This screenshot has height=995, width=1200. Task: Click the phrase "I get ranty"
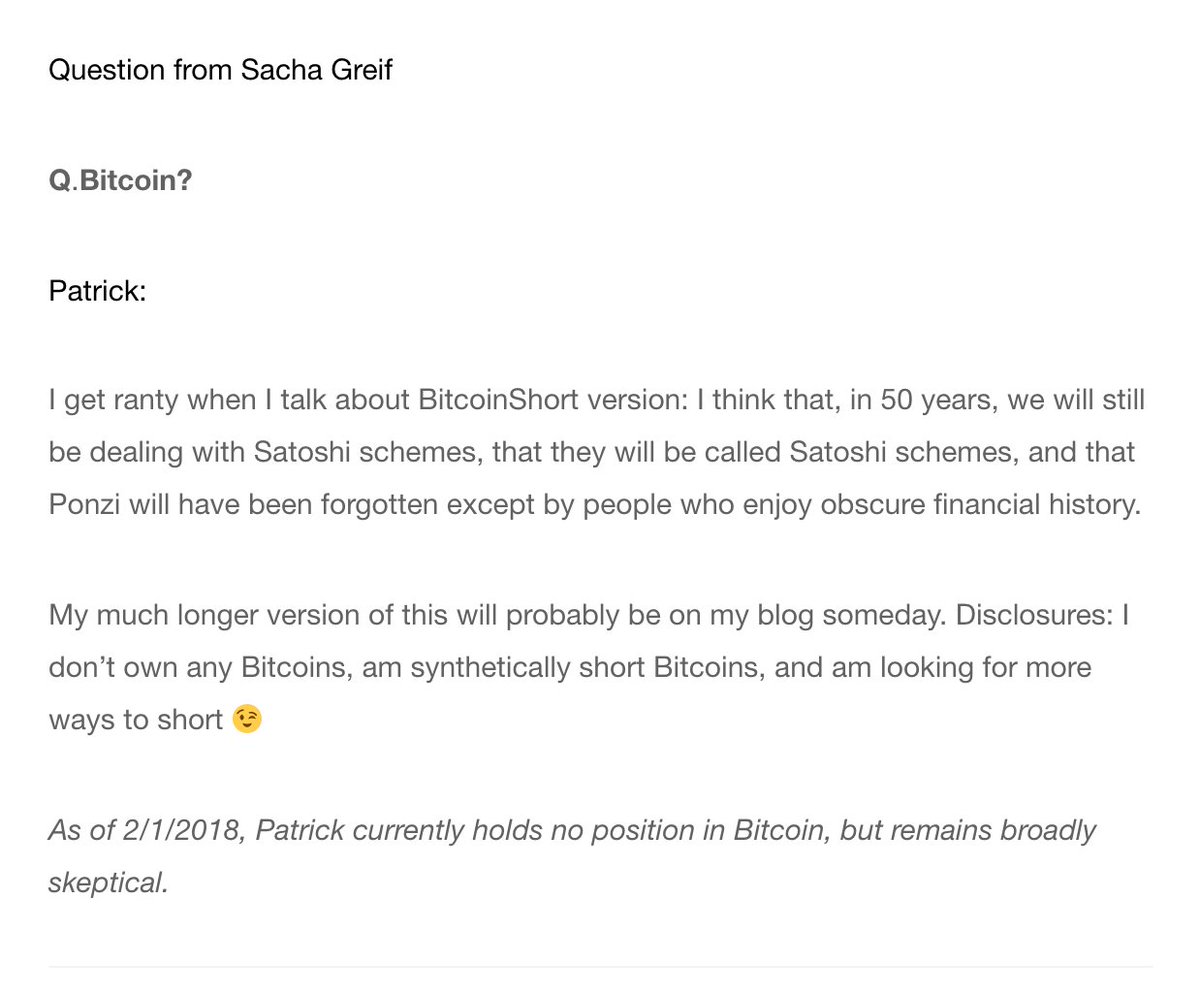109,402
